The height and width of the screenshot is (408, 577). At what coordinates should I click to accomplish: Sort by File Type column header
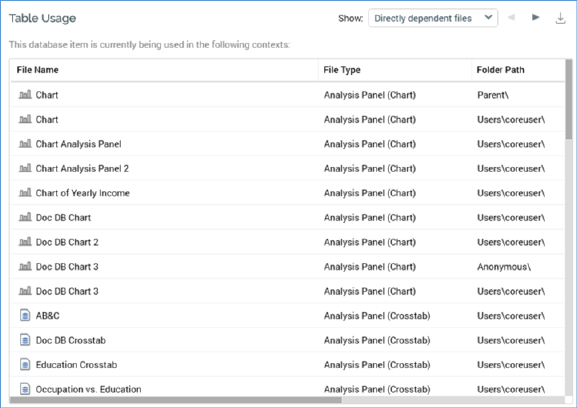(342, 70)
